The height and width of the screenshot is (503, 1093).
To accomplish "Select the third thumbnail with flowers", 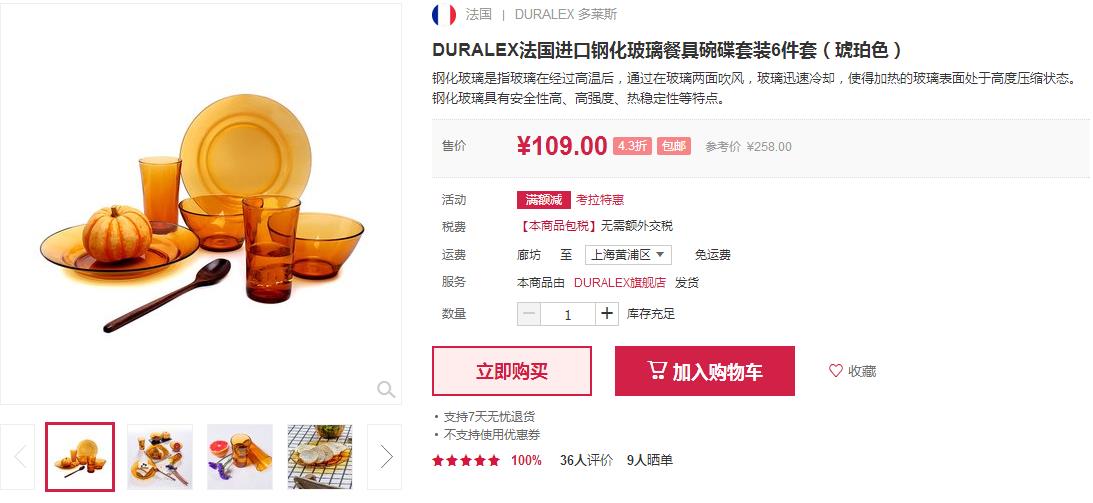I will click(240, 457).
